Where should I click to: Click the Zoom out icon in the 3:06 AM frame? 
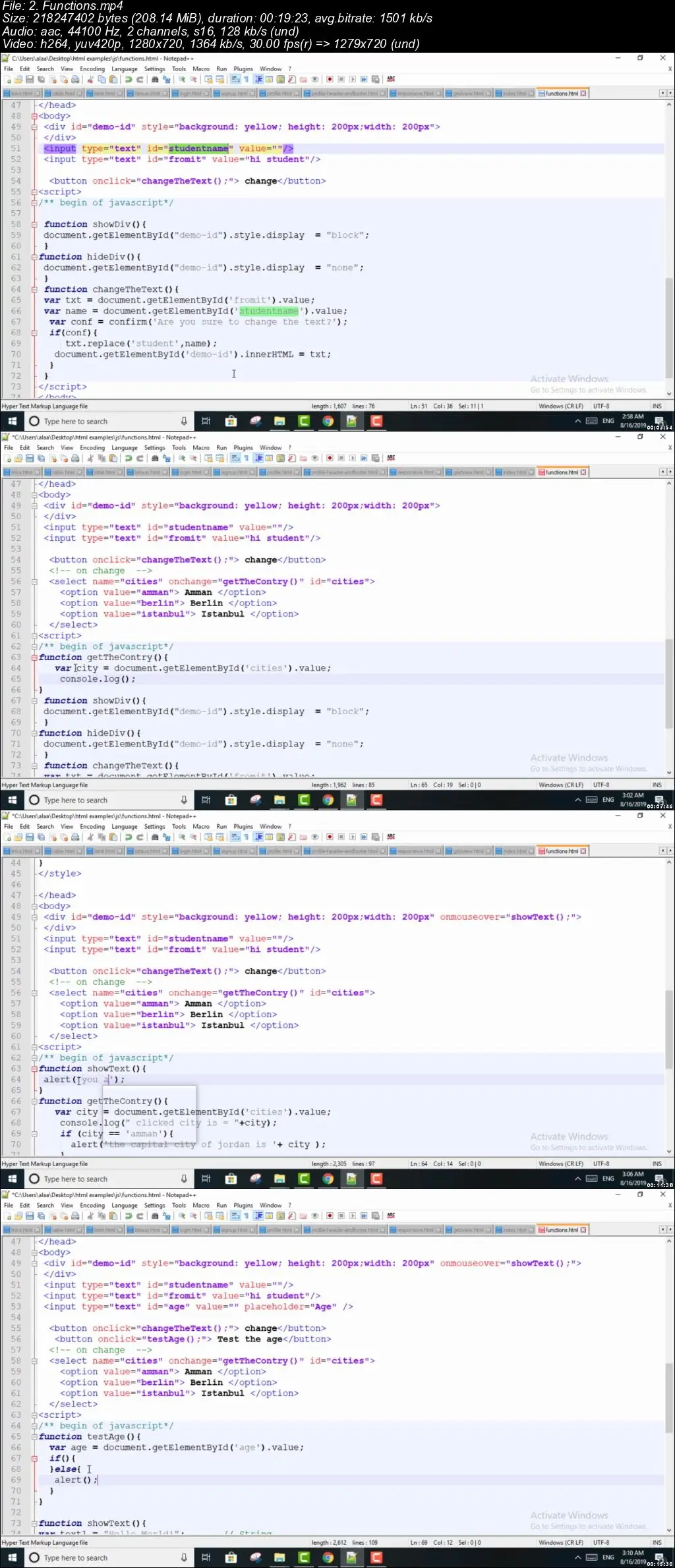pyautogui.click(x=194, y=837)
